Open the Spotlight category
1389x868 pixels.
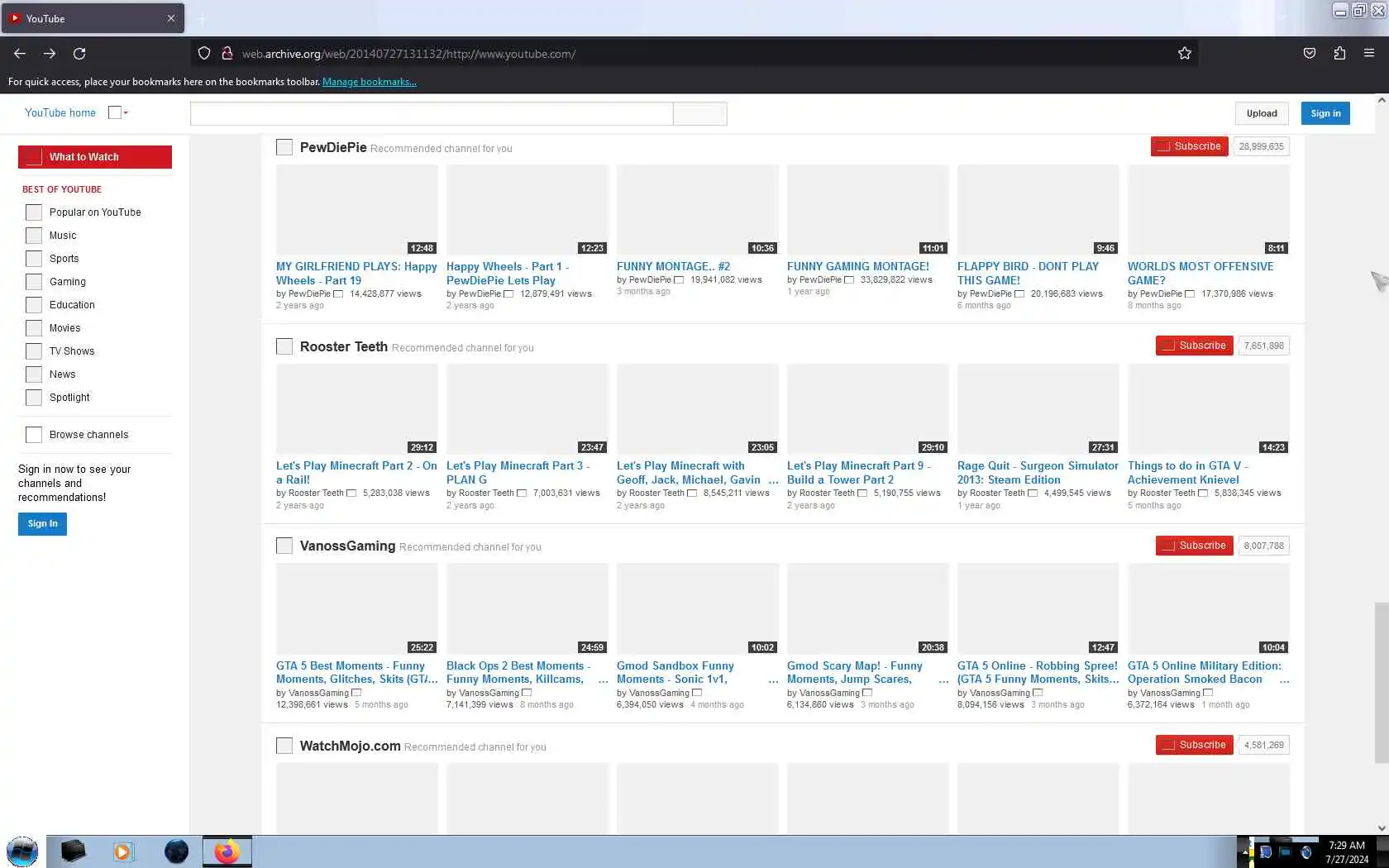(69, 398)
